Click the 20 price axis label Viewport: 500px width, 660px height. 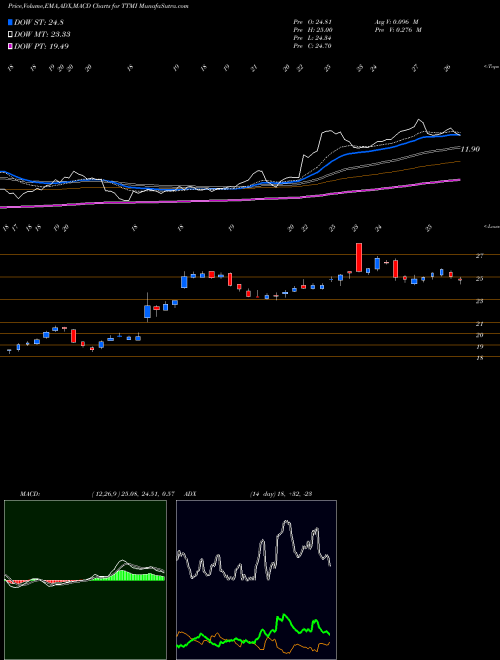click(480, 335)
